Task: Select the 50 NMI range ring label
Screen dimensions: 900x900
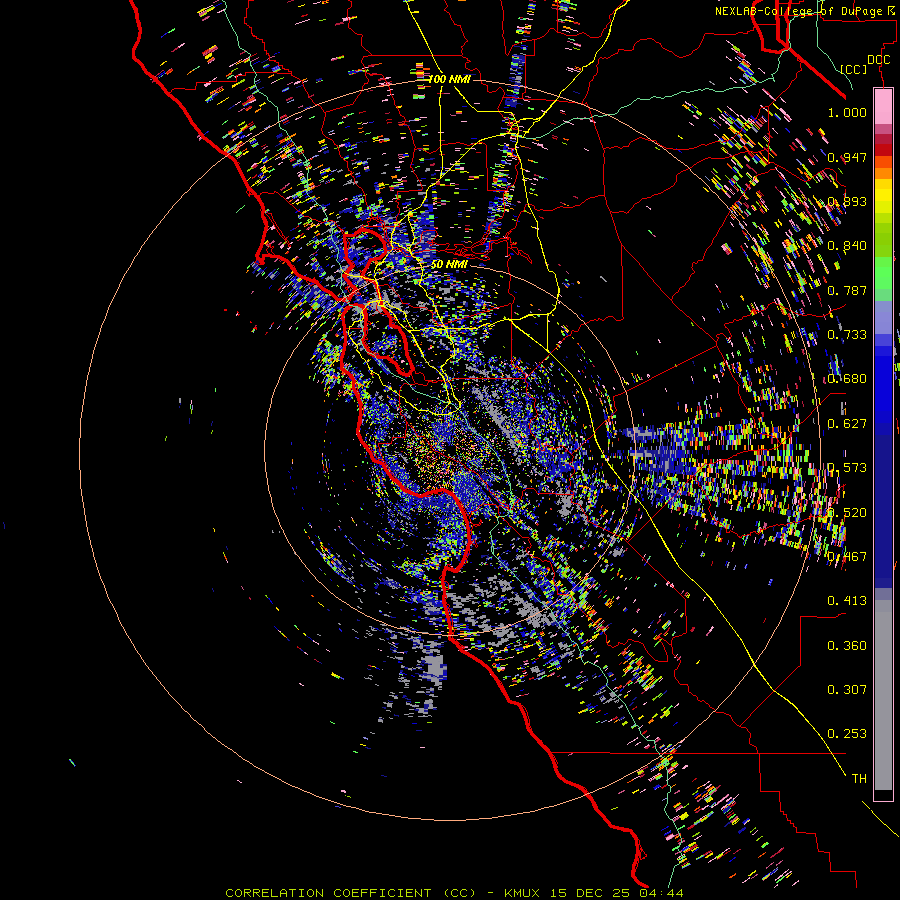Action: (449, 264)
